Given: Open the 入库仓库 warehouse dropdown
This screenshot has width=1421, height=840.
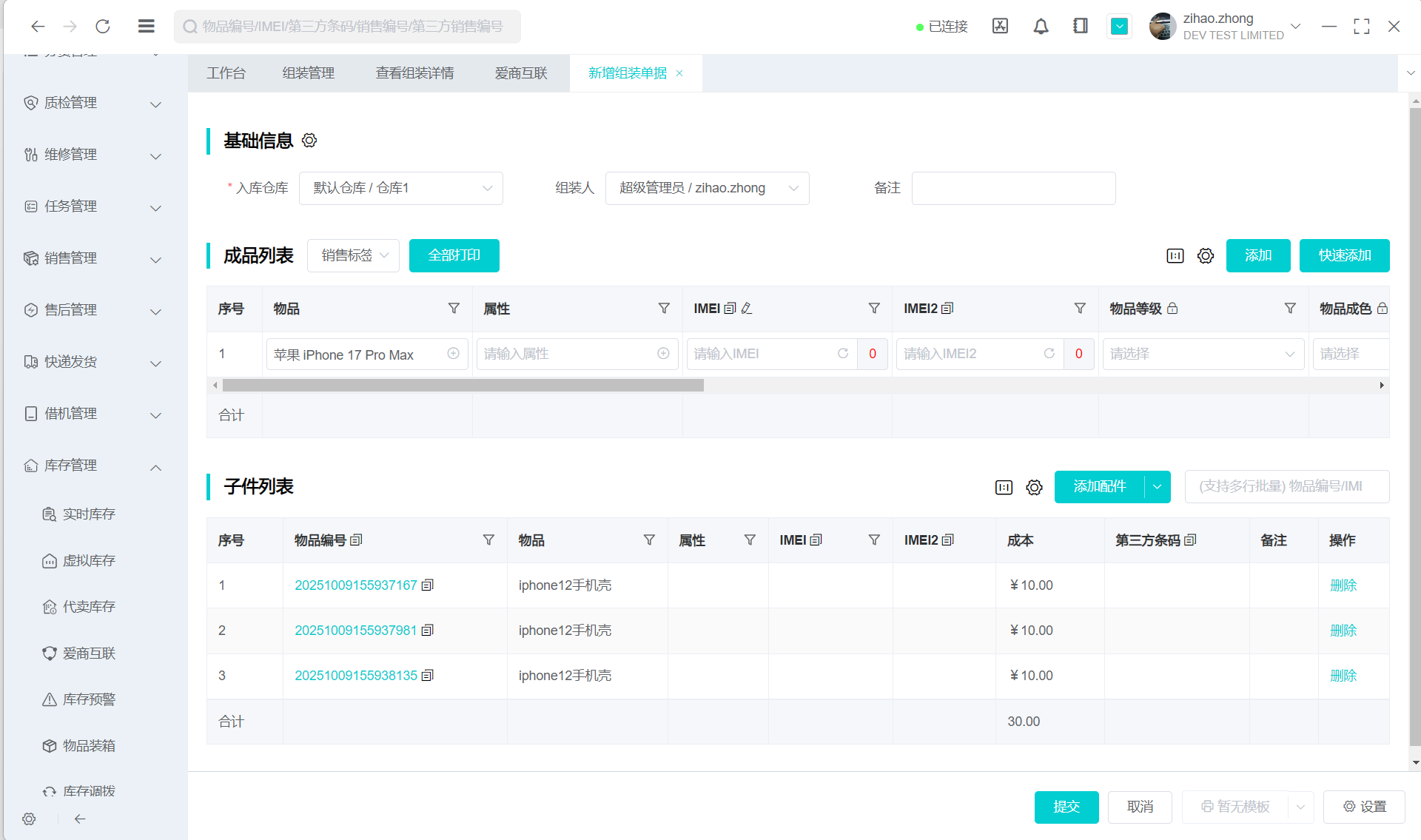Looking at the screenshot, I should click(400, 188).
